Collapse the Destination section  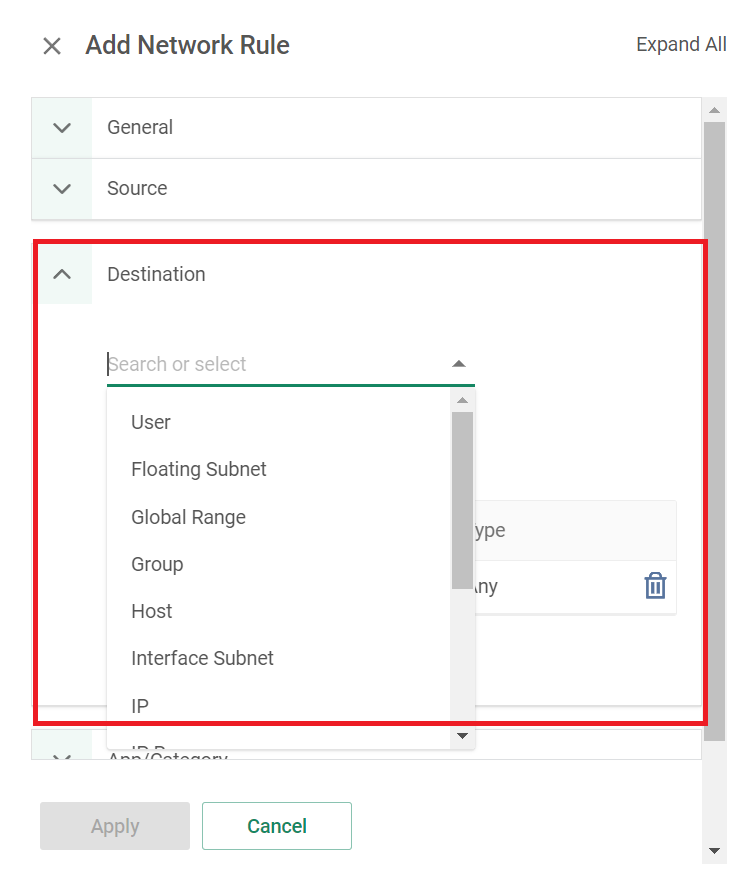pyautogui.click(x=62, y=274)
